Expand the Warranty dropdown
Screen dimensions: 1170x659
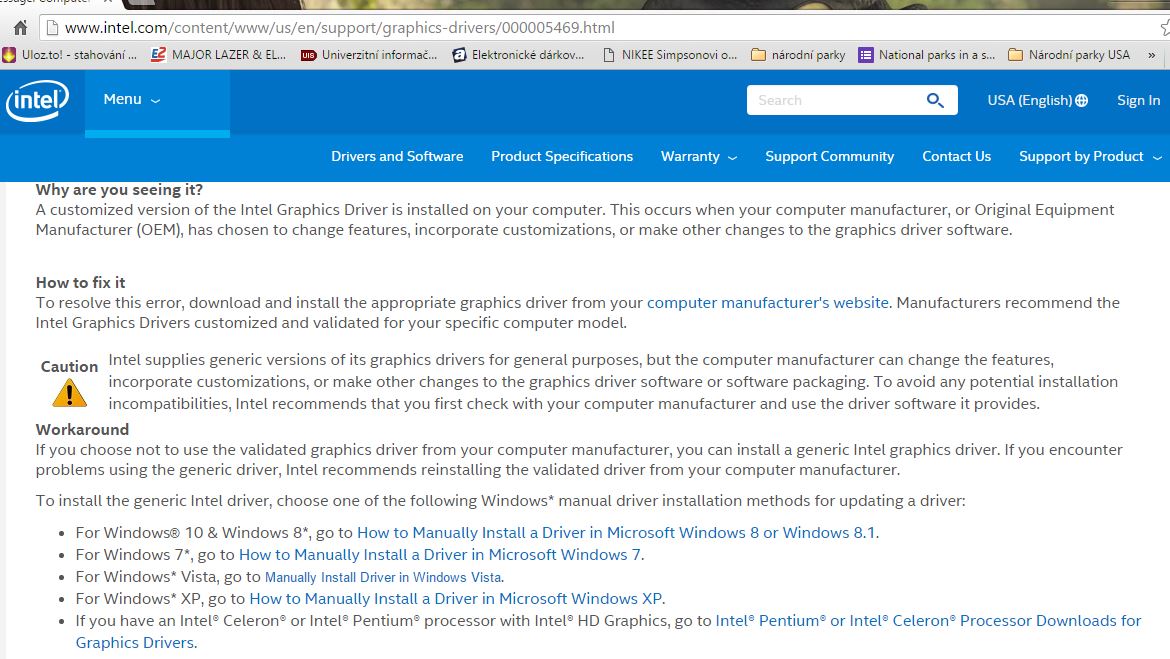pos(698,157)
